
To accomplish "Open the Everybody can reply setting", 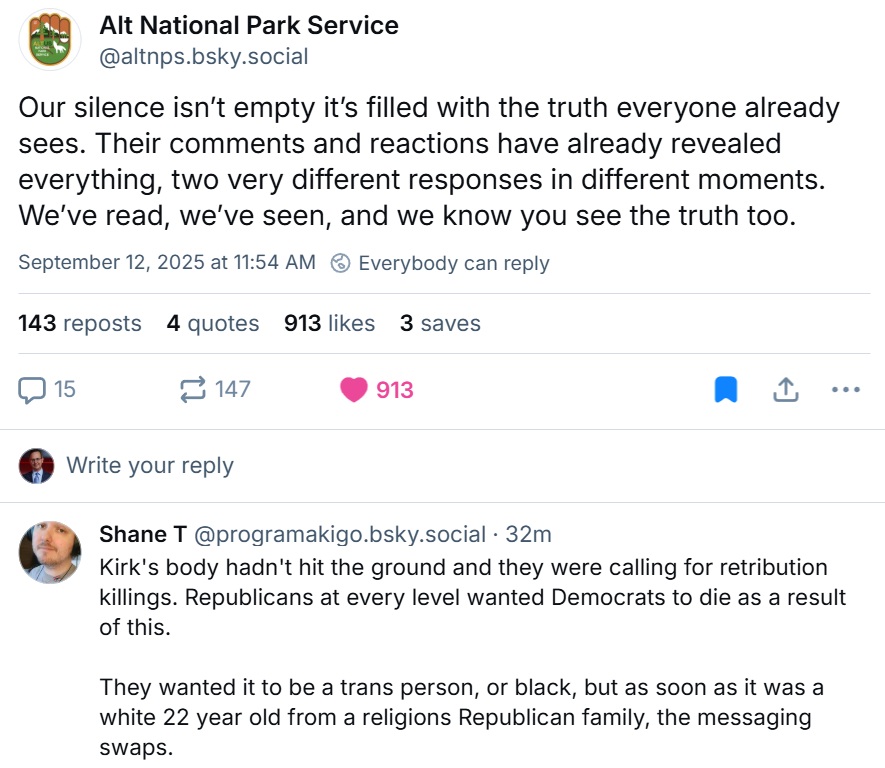I will coord(453,263).
